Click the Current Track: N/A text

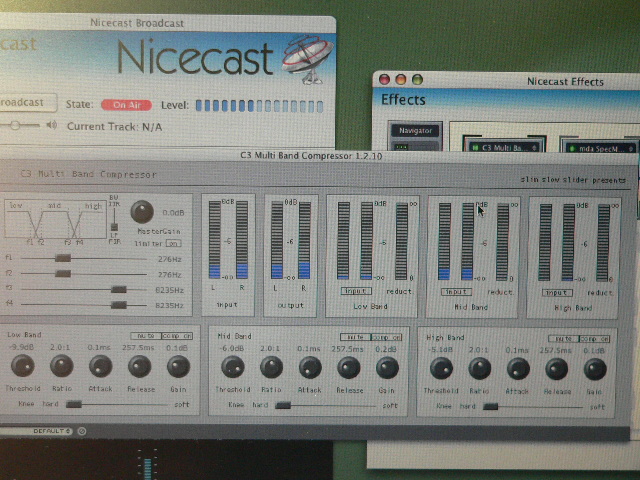[x=115, y=127]
